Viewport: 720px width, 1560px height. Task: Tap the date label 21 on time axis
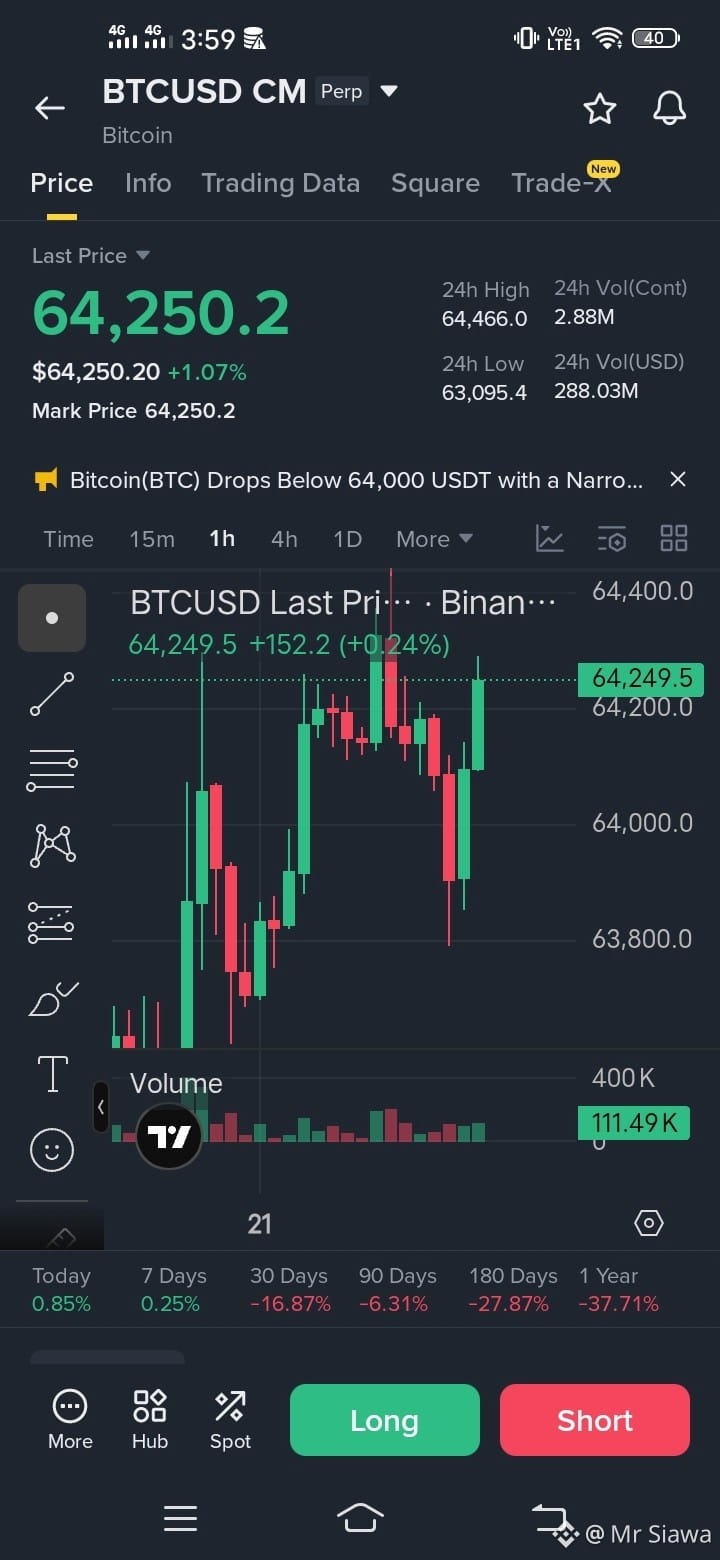[259, 1224]
